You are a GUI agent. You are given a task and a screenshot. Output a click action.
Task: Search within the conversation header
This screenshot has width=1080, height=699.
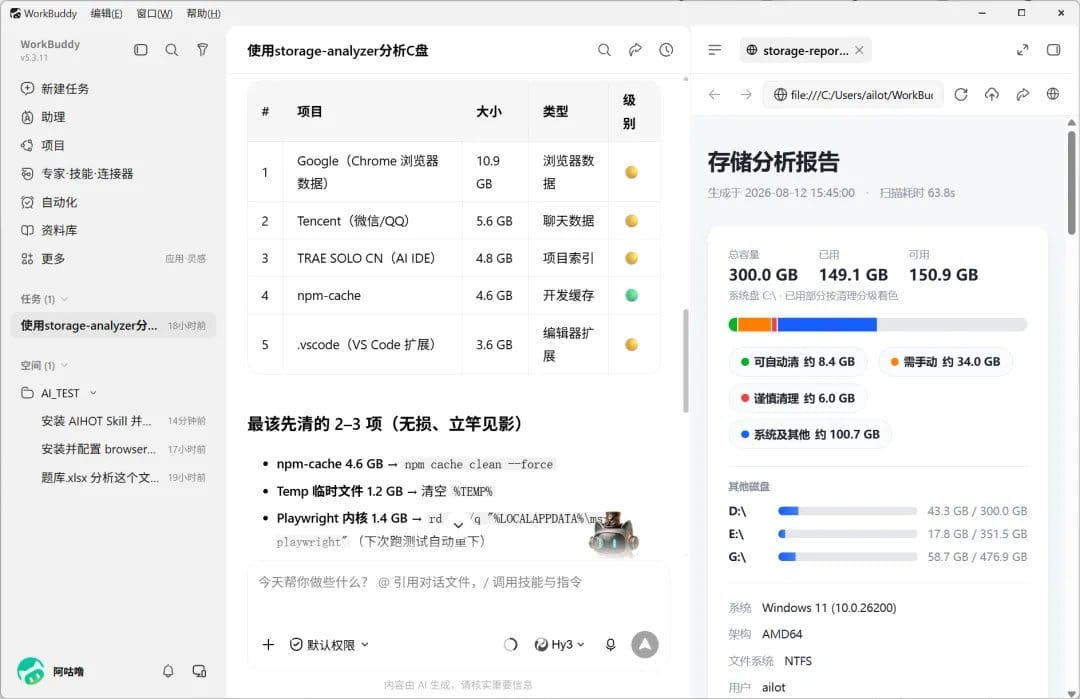[x=604, y=50]
